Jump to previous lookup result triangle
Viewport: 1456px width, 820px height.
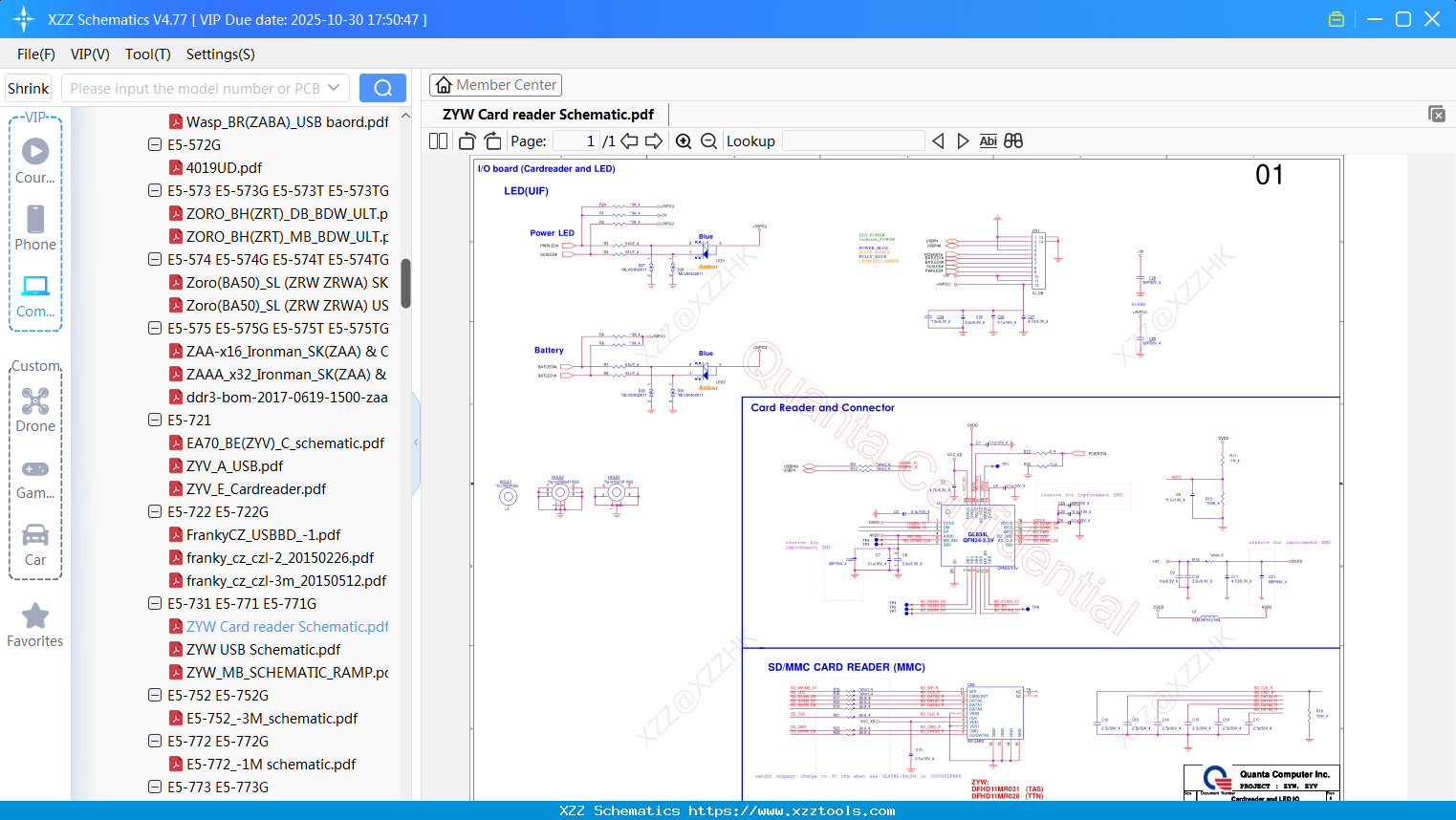[x=938, y=140]
